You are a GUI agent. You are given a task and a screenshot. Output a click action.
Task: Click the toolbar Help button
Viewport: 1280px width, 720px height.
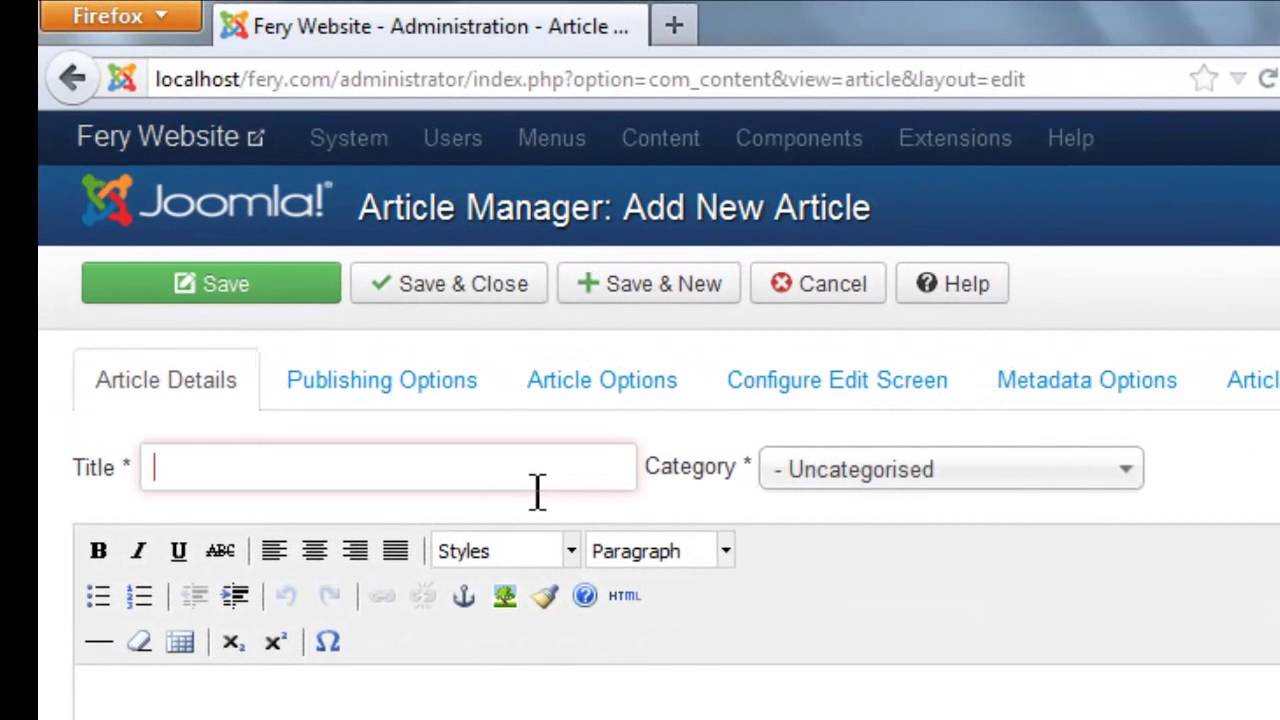tap(952, 283)
